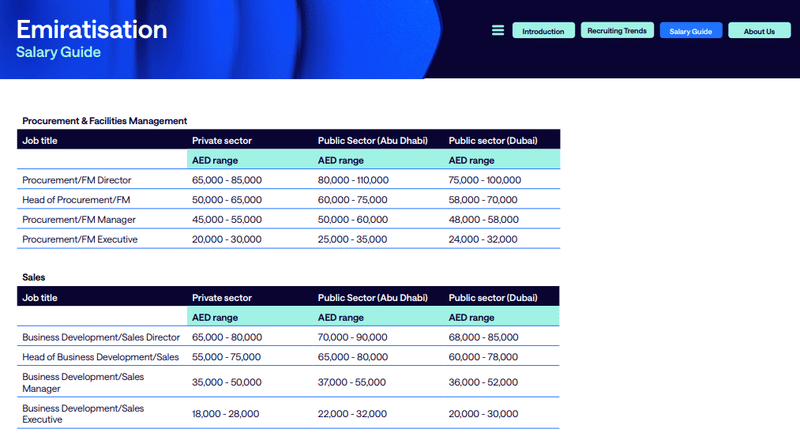800x441 pixels.
Task: Click the Emiratisation title heading
Action: tap(92, 29)
